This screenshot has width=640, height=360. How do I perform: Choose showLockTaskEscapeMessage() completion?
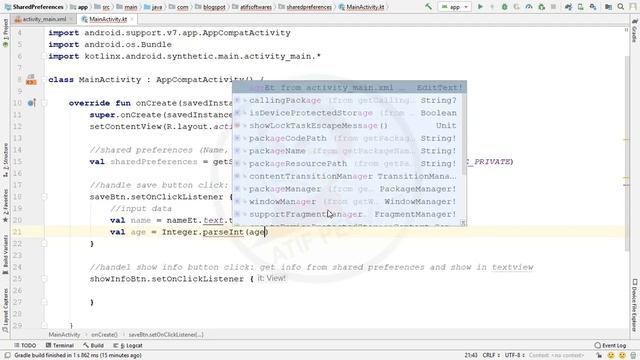tap(348, 125)
